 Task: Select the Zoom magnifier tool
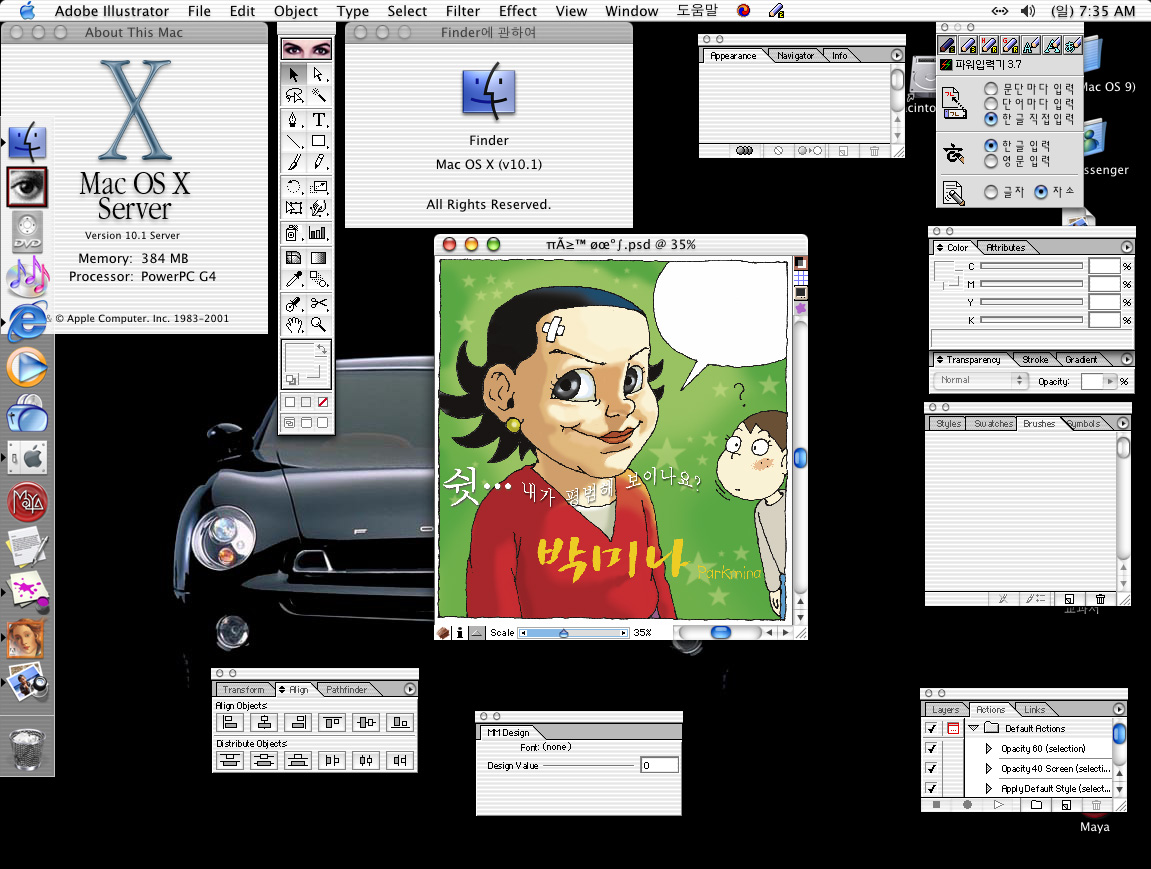pyautogui.click(x=319, y=324)
